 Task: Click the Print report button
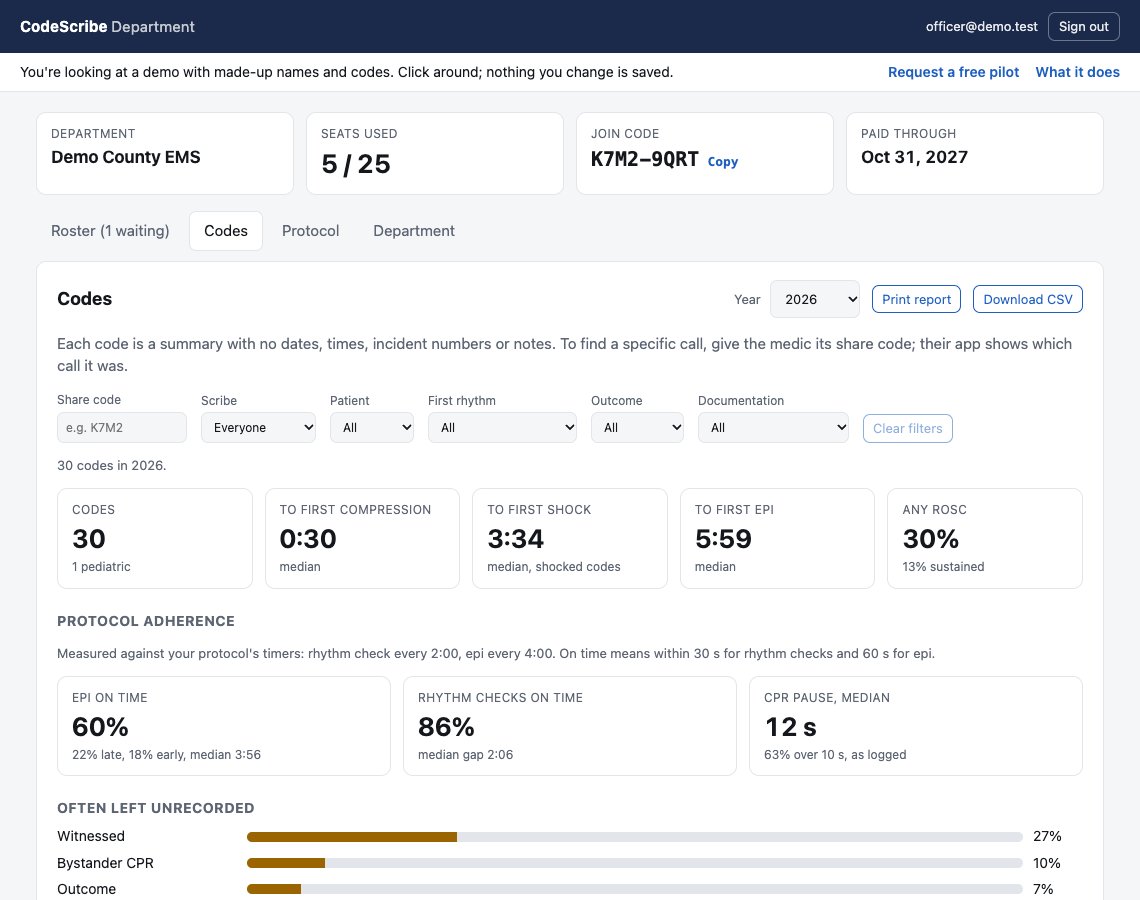pyautogui.click(x=916, y=299)
